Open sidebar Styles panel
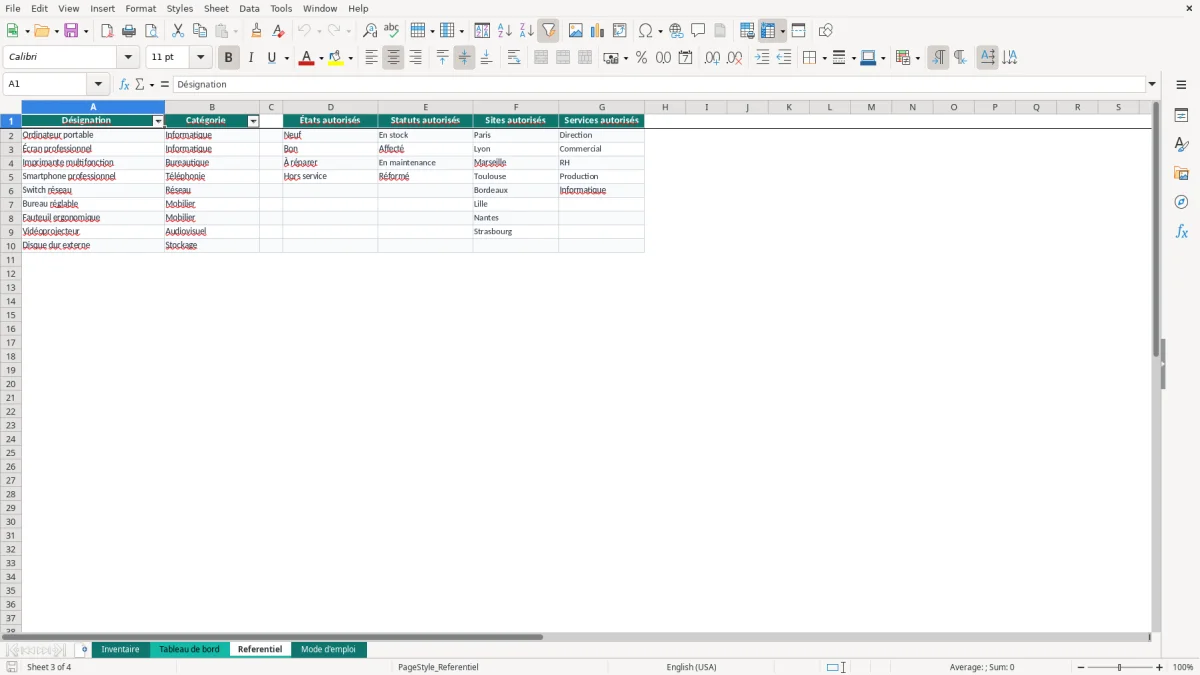Viewport: 1200px width, 675px height. pyautogui.click(x=1181, y=144)
